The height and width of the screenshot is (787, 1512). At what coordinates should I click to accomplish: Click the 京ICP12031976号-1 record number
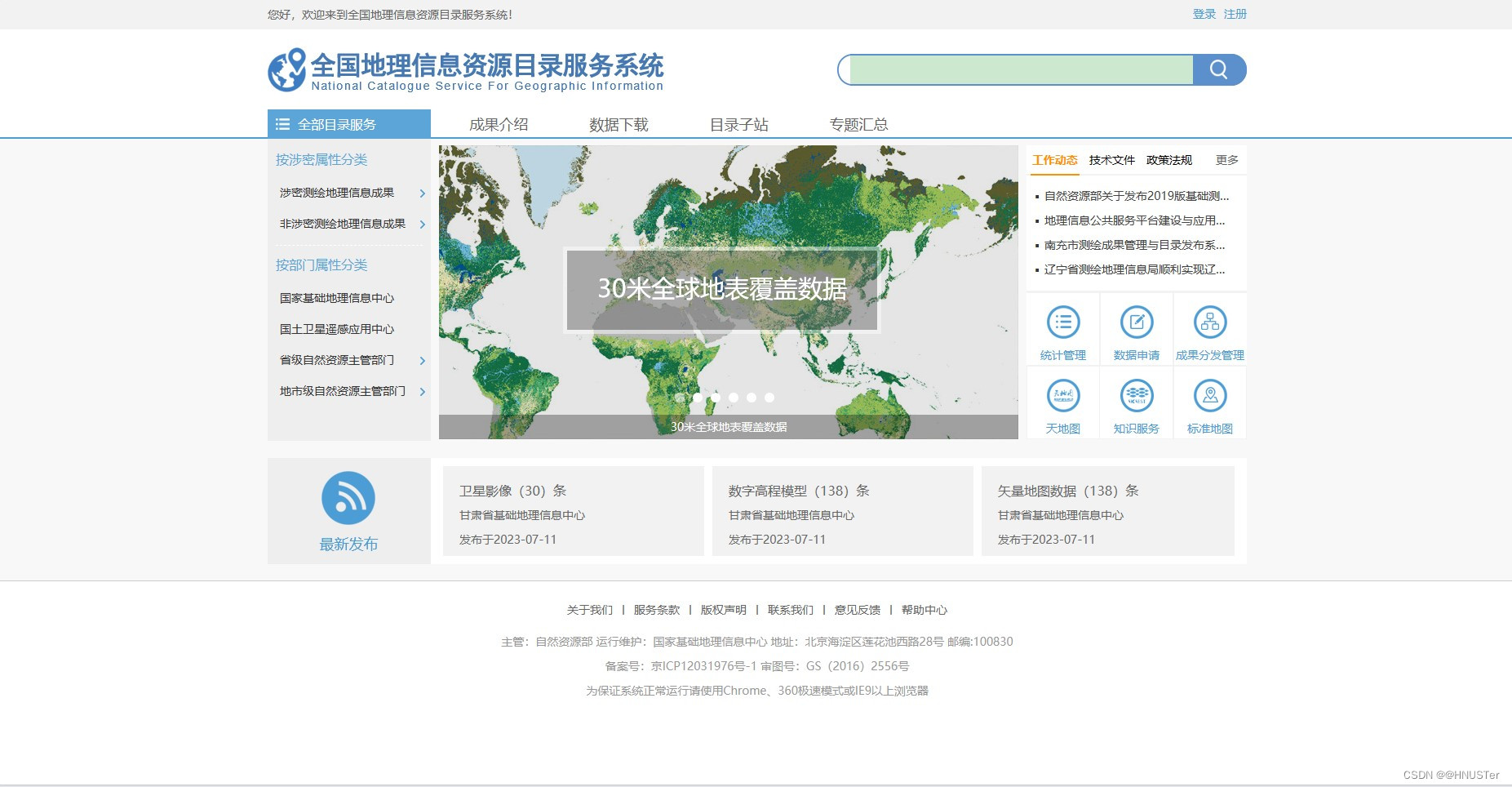[704, 666]
